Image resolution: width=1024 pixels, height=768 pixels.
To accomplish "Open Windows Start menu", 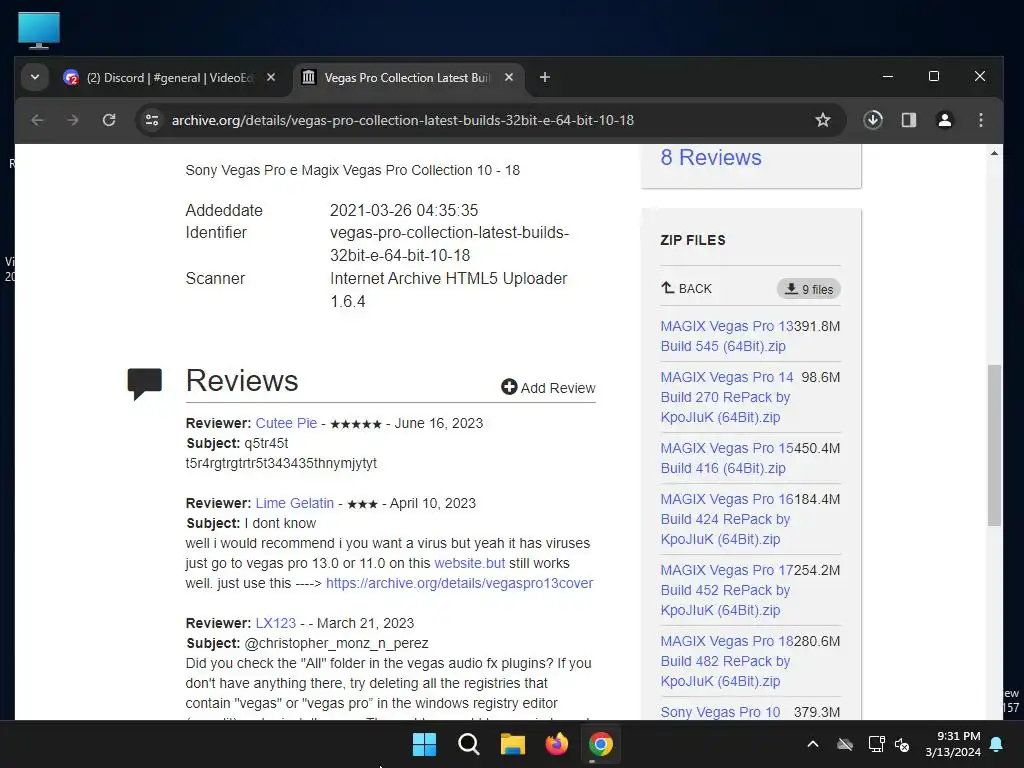I will (424, 744).
